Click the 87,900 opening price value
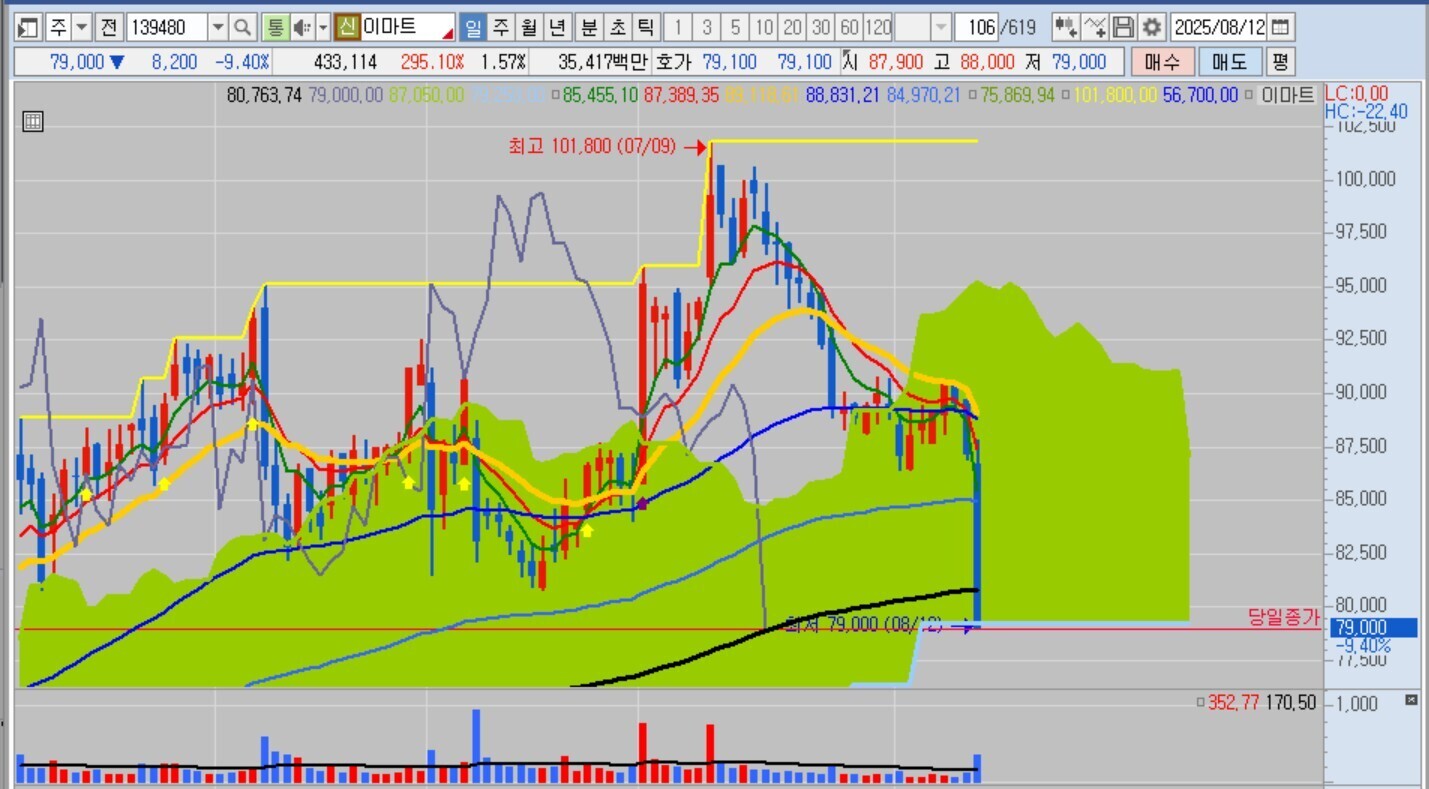1429x789 pixels. click(x=896, y=62)
